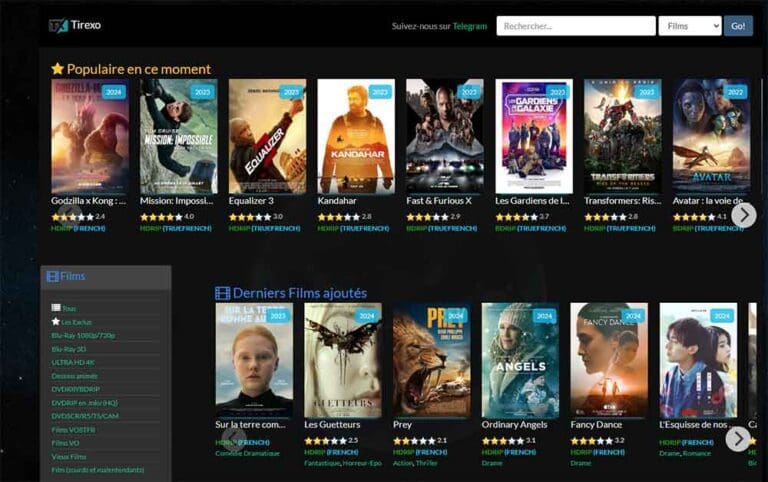Select Les Exclus in the Films sidebar
768x482 pixels.
pyautogui.click(x=76, y=322)
